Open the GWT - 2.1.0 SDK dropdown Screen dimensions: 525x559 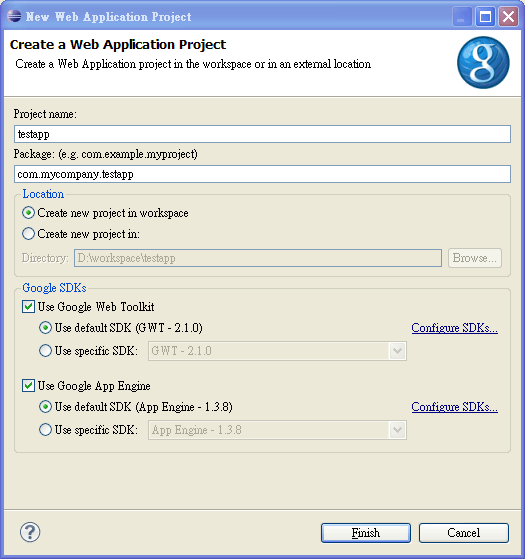point(277,351)
